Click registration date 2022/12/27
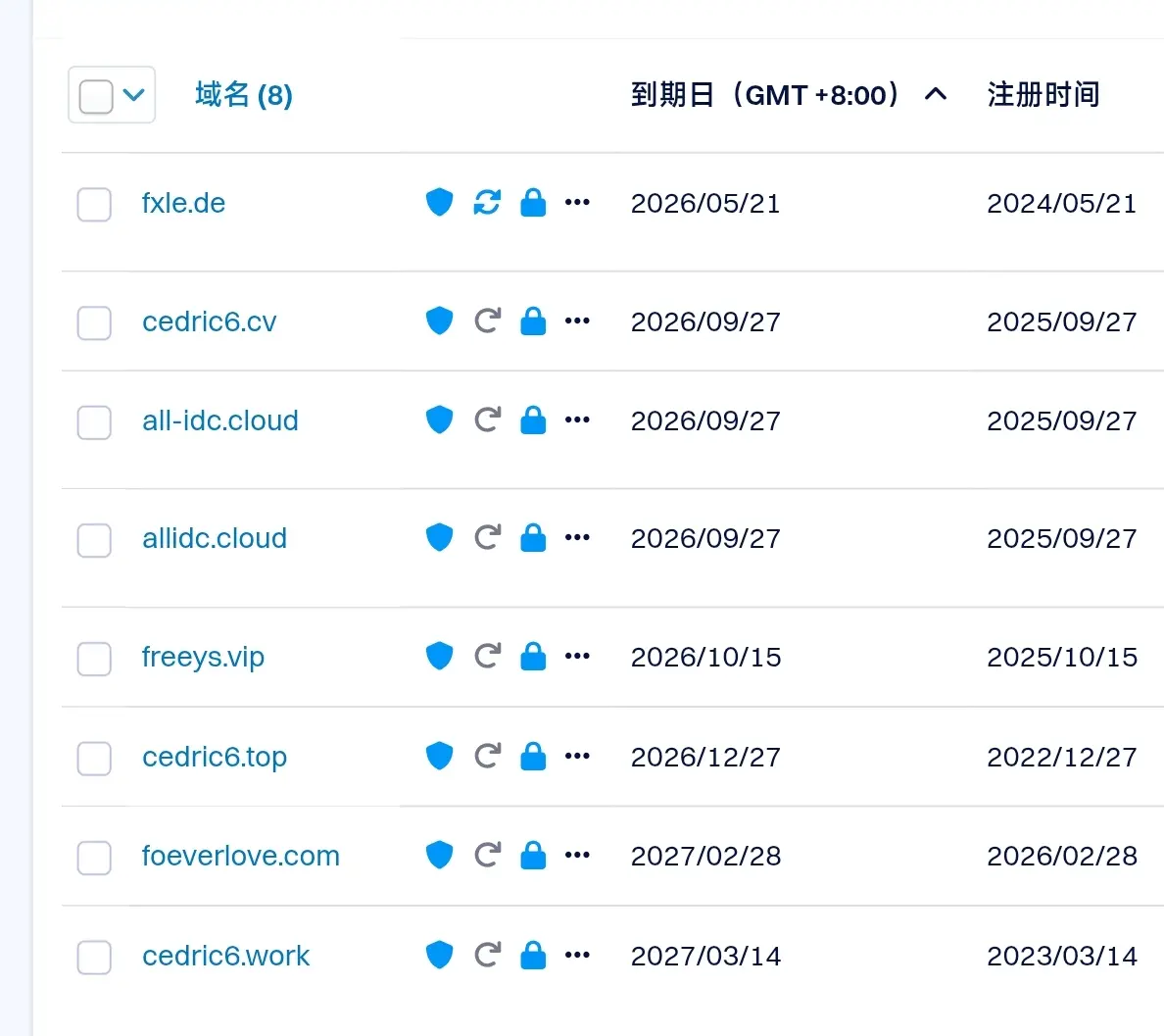1164x1036 pixels. click(x=1061, y=758)
